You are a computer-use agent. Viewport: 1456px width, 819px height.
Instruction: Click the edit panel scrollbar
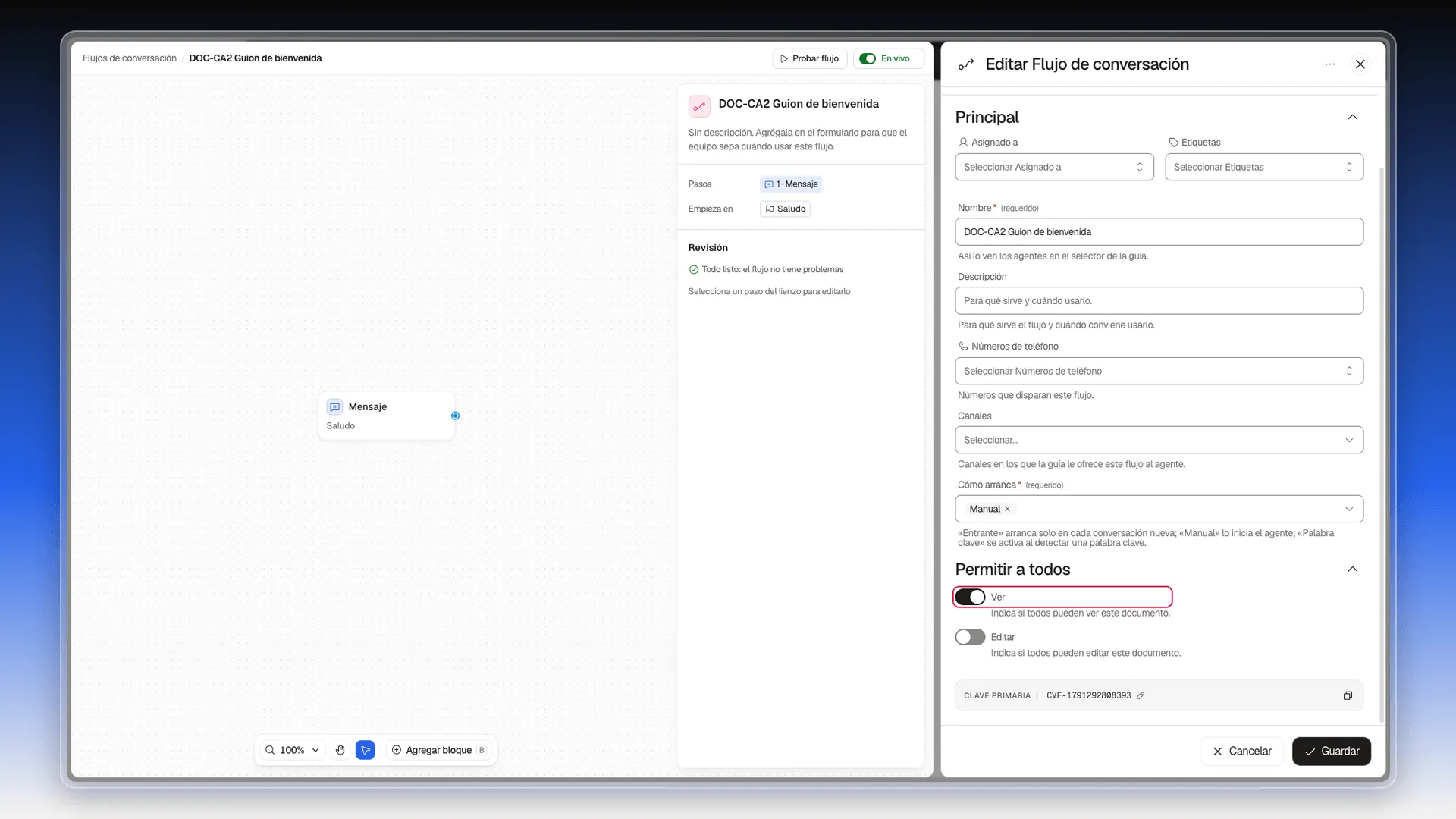(x=1381, y=444)
